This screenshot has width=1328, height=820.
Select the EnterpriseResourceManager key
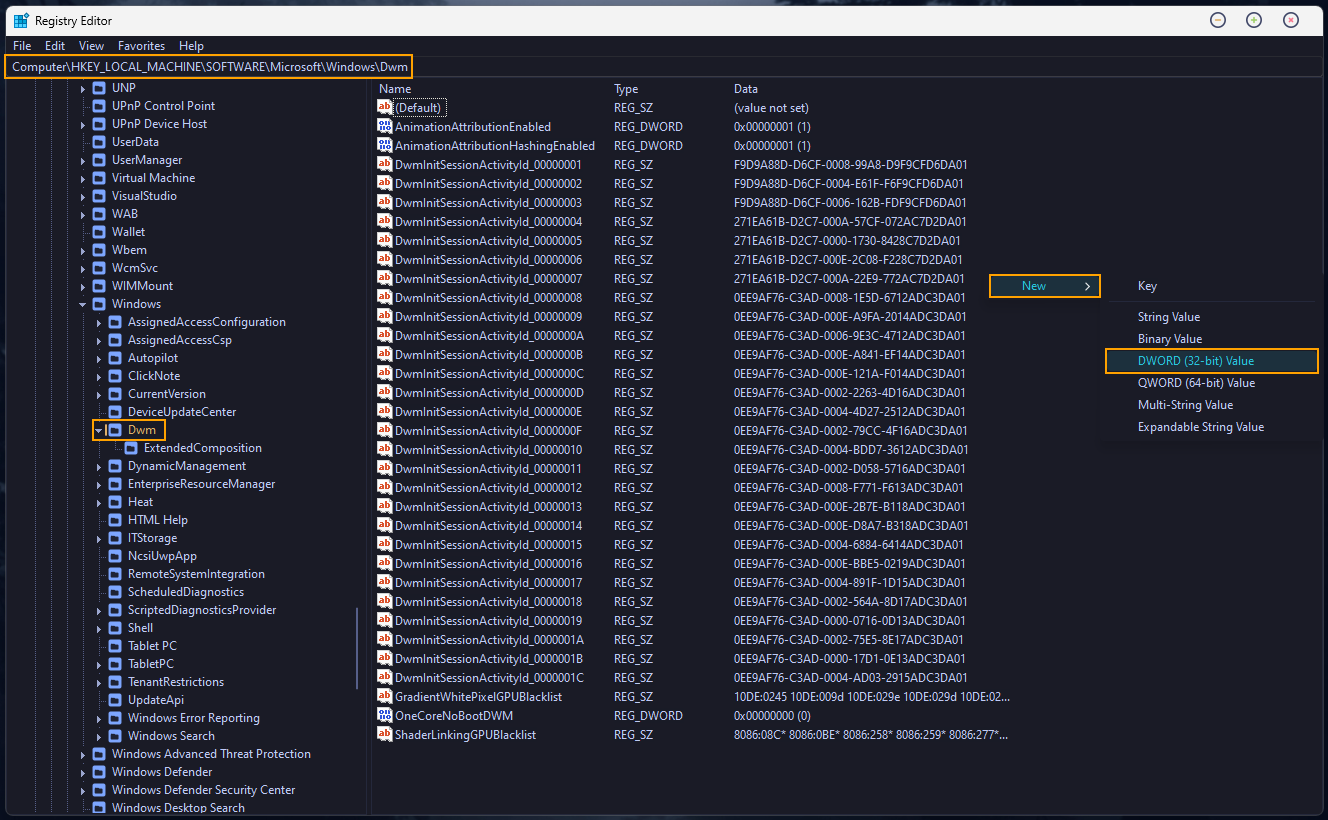(x=202, y=484)
